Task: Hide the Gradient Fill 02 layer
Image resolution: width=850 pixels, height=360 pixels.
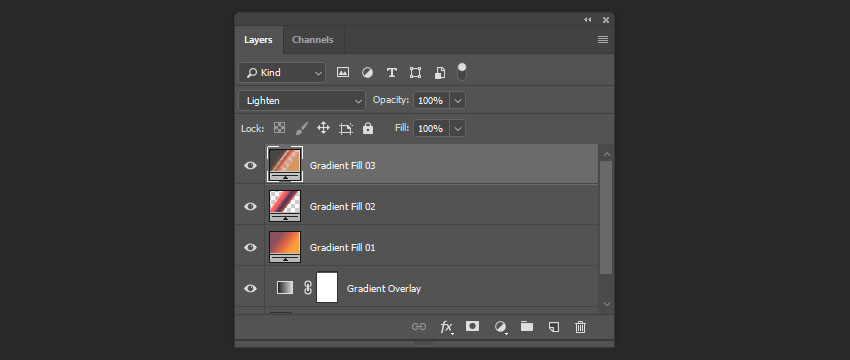Action: pos(250,207)
